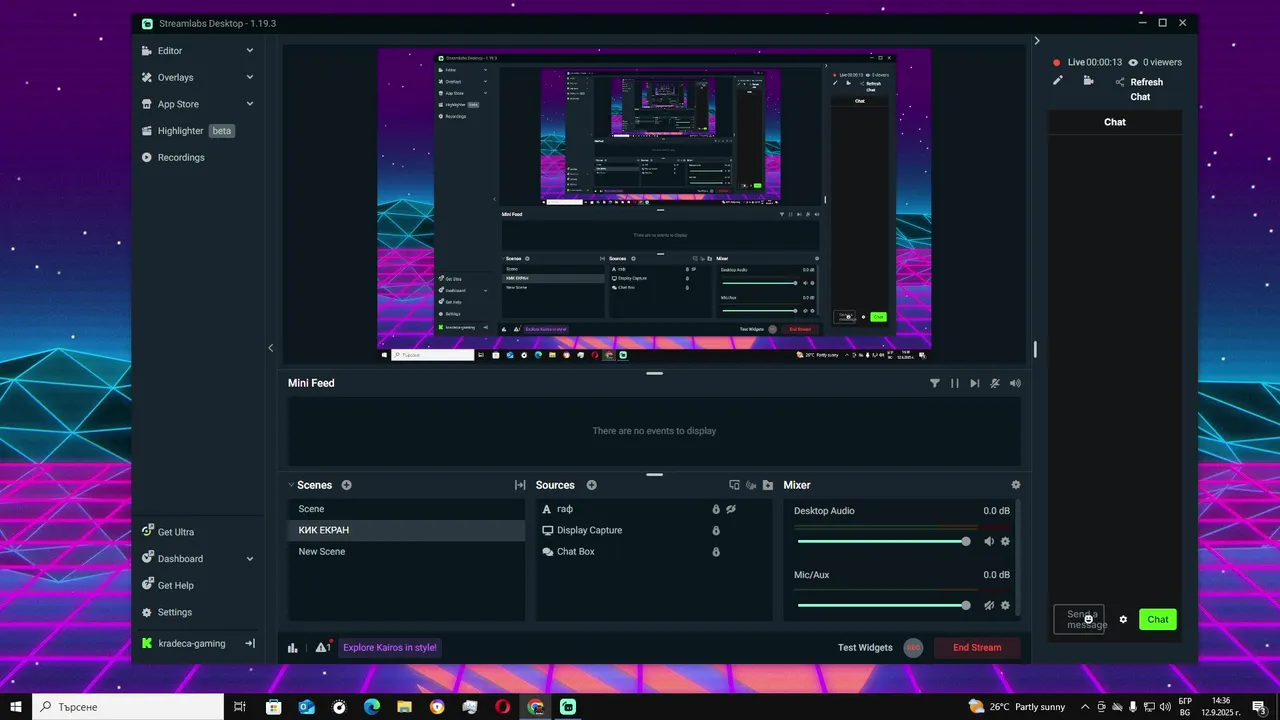
Task: Open App Store in the sidebar
Action: (x=178, y=104)
